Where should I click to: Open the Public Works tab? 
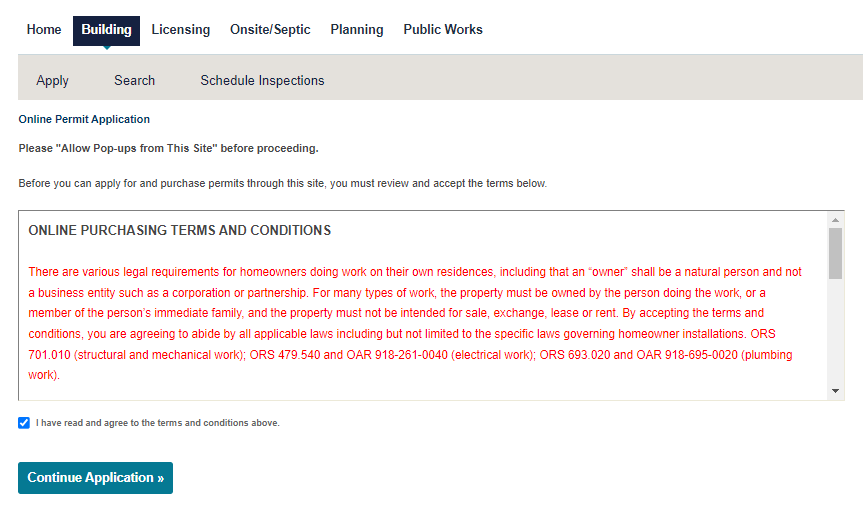443,30
